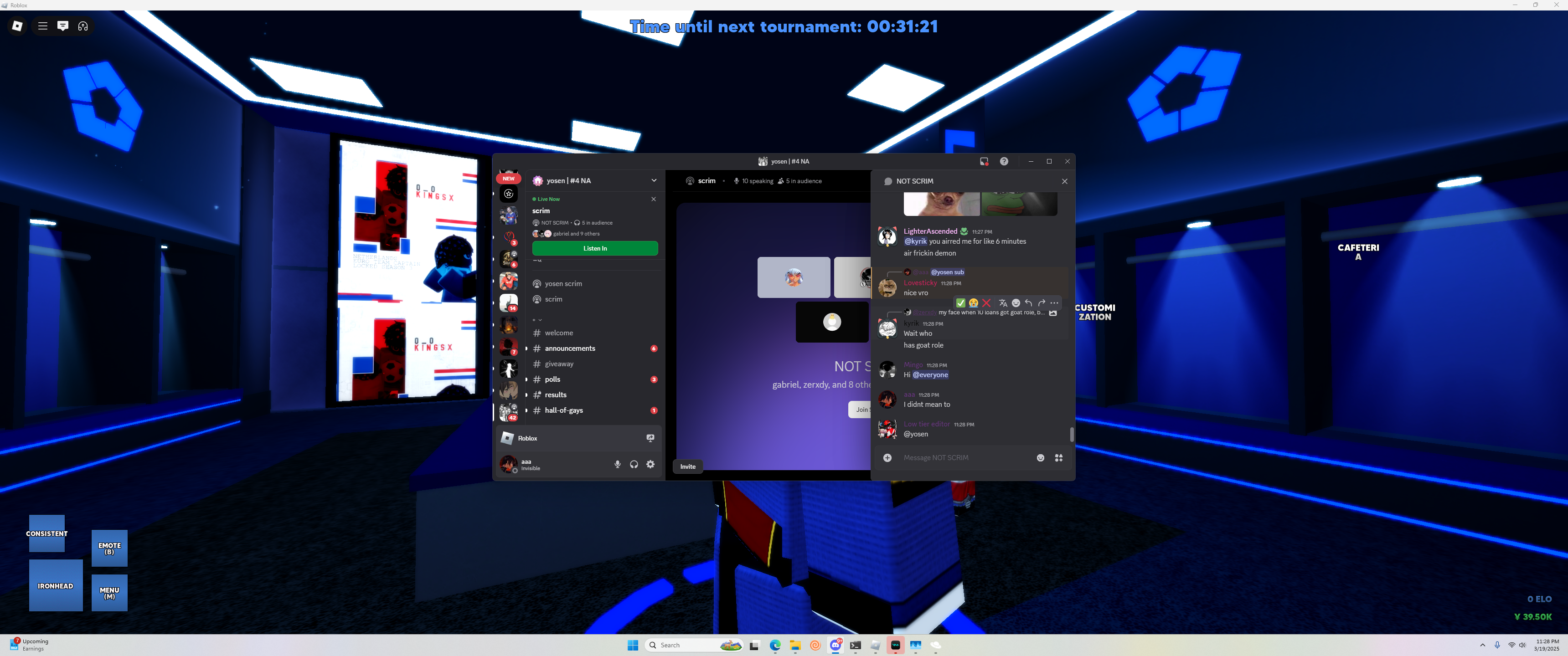The image size is (1568, 656).
Task: Click the Invite button on stage
Action: point(688,467)
